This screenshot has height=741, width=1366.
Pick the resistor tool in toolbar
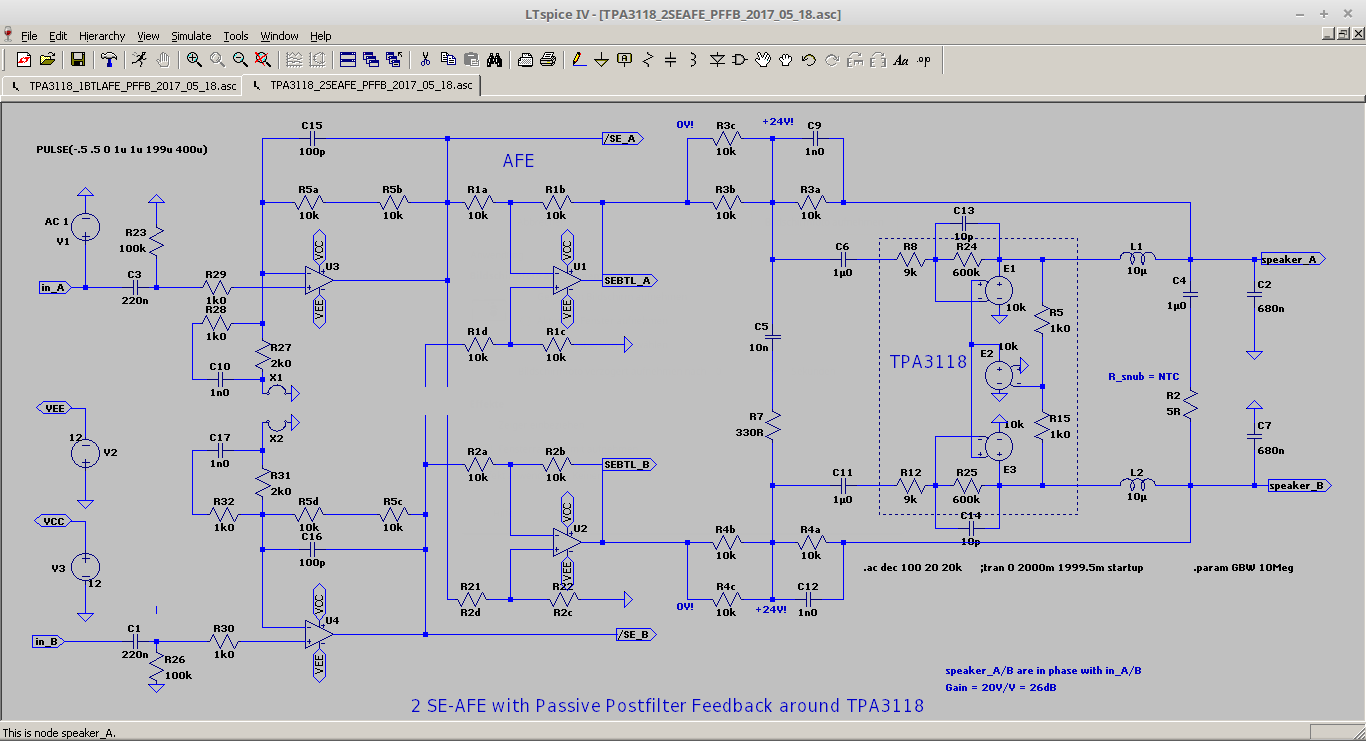648,60
